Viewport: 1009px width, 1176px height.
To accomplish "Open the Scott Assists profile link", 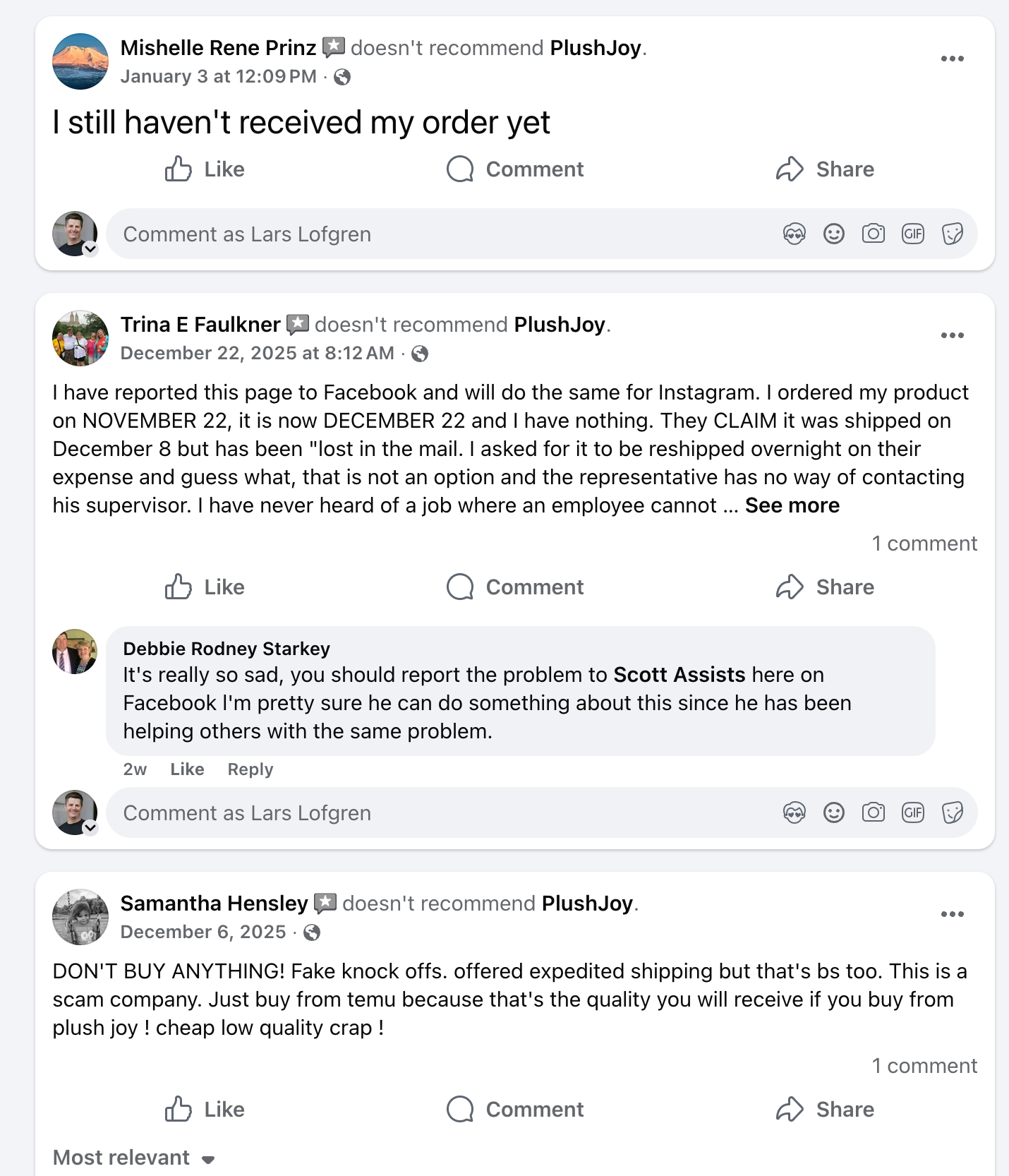I will point(679,675).
